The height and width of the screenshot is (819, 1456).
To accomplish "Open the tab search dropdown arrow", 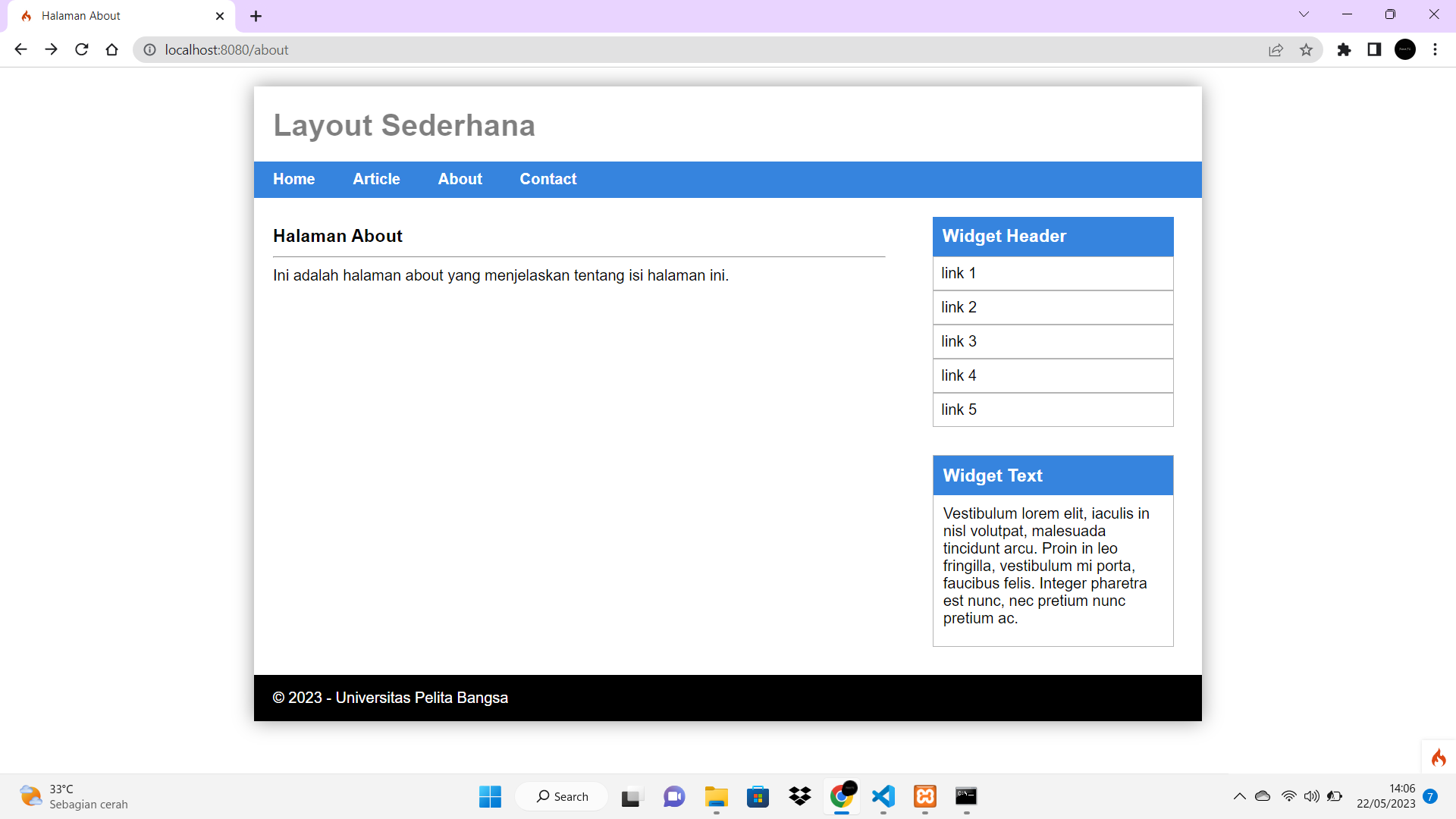I will (1304, 14).
